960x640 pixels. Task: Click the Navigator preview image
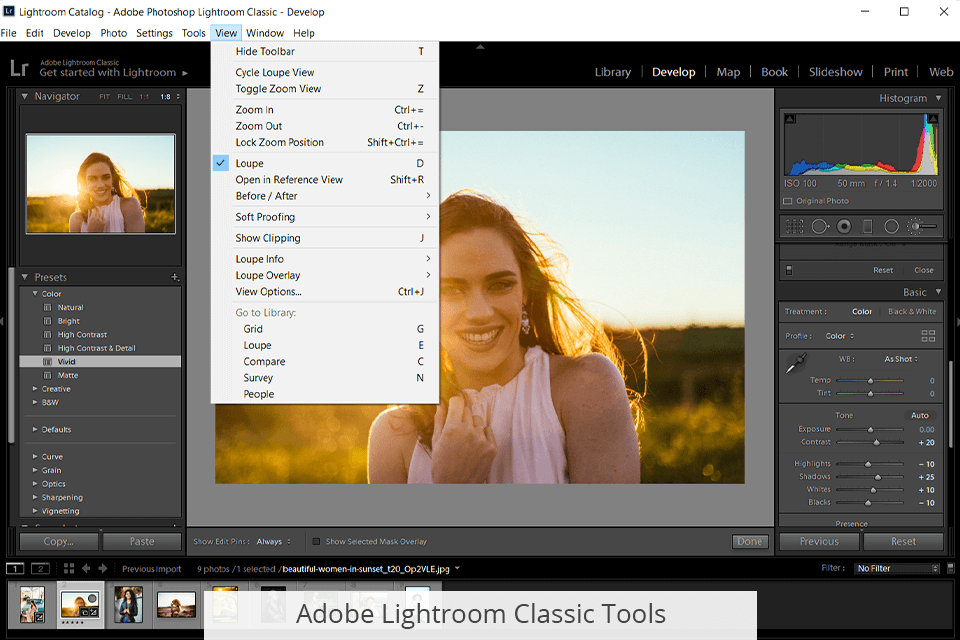pos(101,184)
